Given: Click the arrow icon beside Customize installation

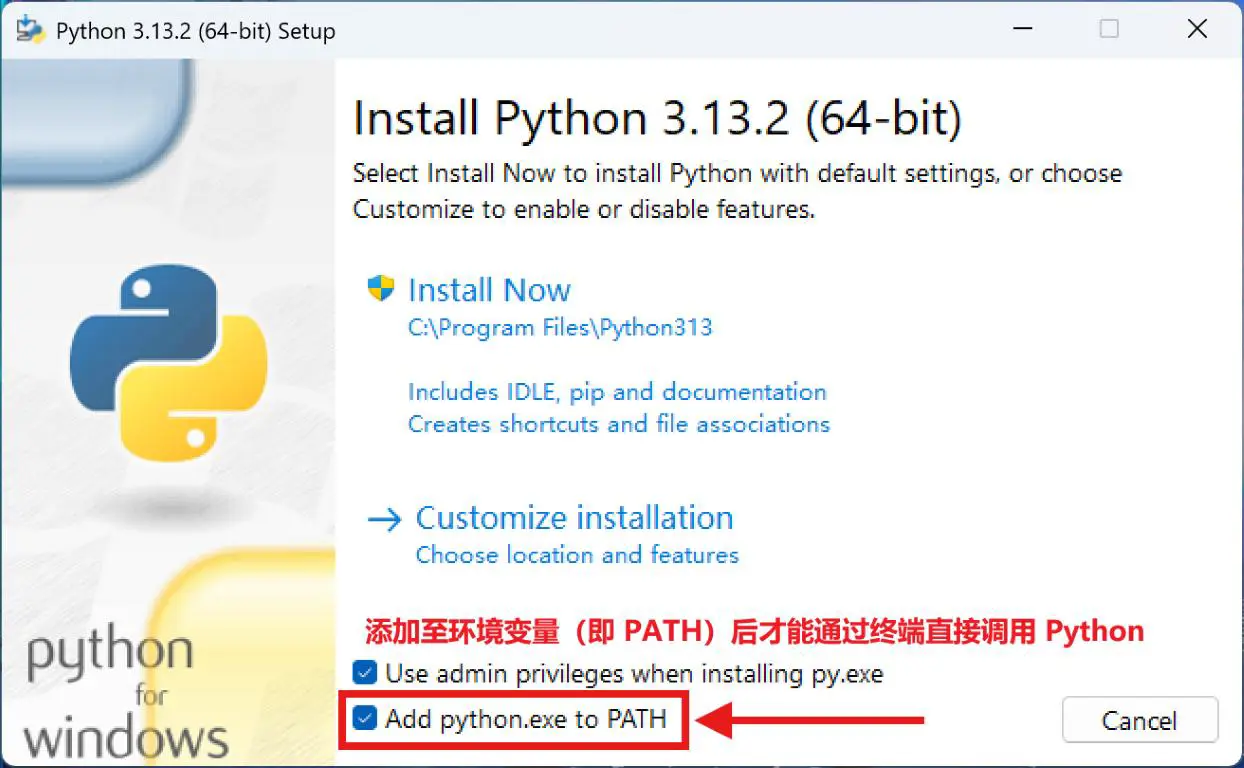Looking at the screenshot, I should (x=384, y=519).
